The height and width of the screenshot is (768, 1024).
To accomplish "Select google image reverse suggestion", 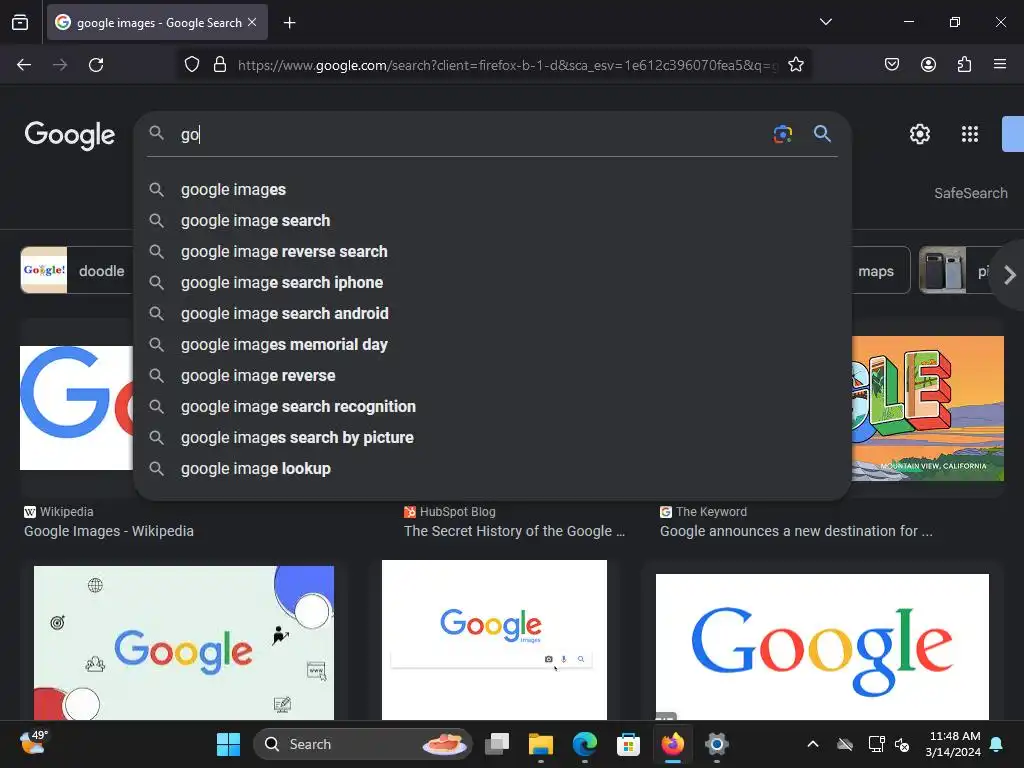I will tap(492, 376).
